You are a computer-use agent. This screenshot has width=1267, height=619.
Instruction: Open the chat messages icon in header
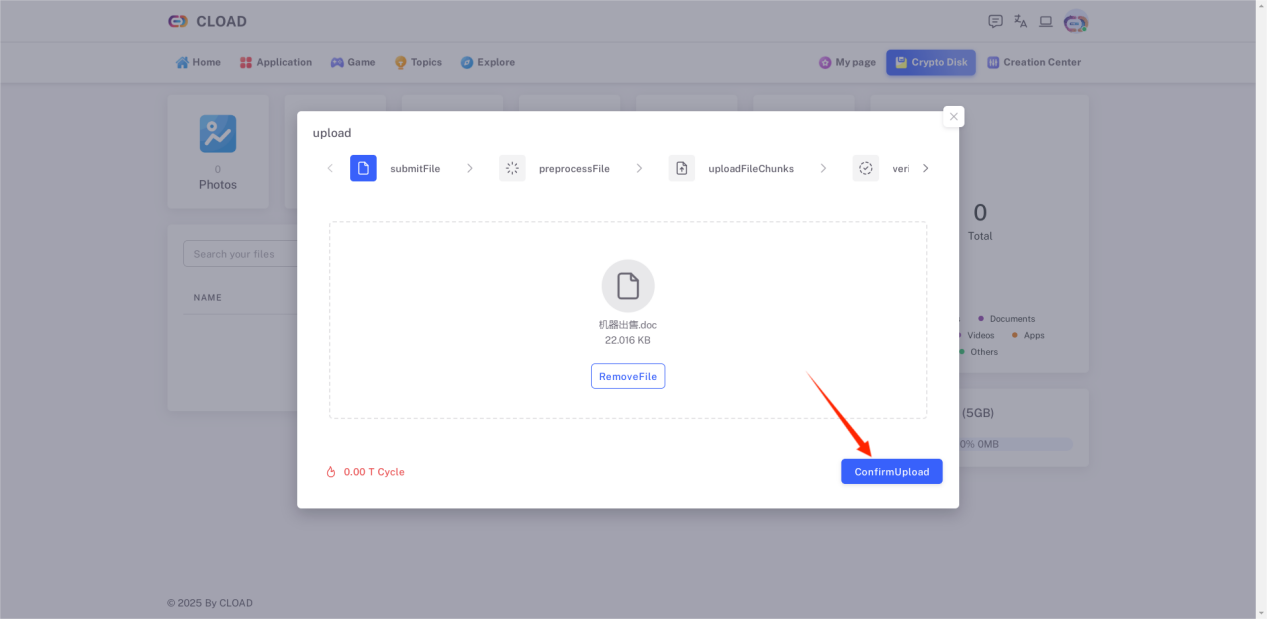[x=995, y=21]
